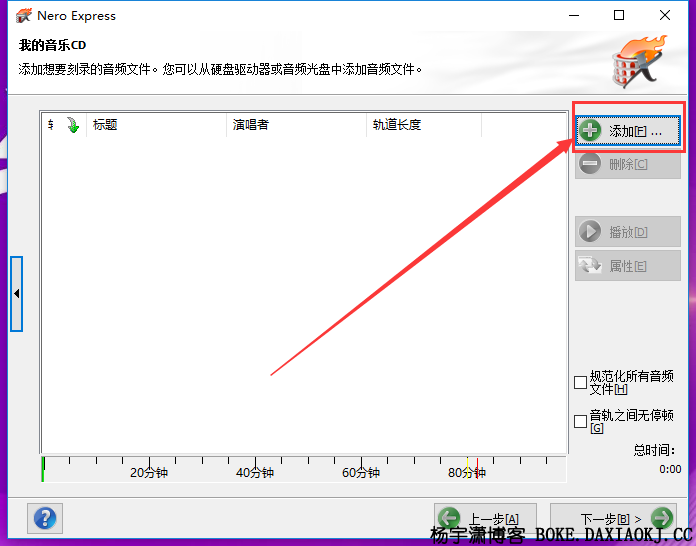Open 属性 (Properties) button
Screen dimensions: 696x546
tap(628, 265)
